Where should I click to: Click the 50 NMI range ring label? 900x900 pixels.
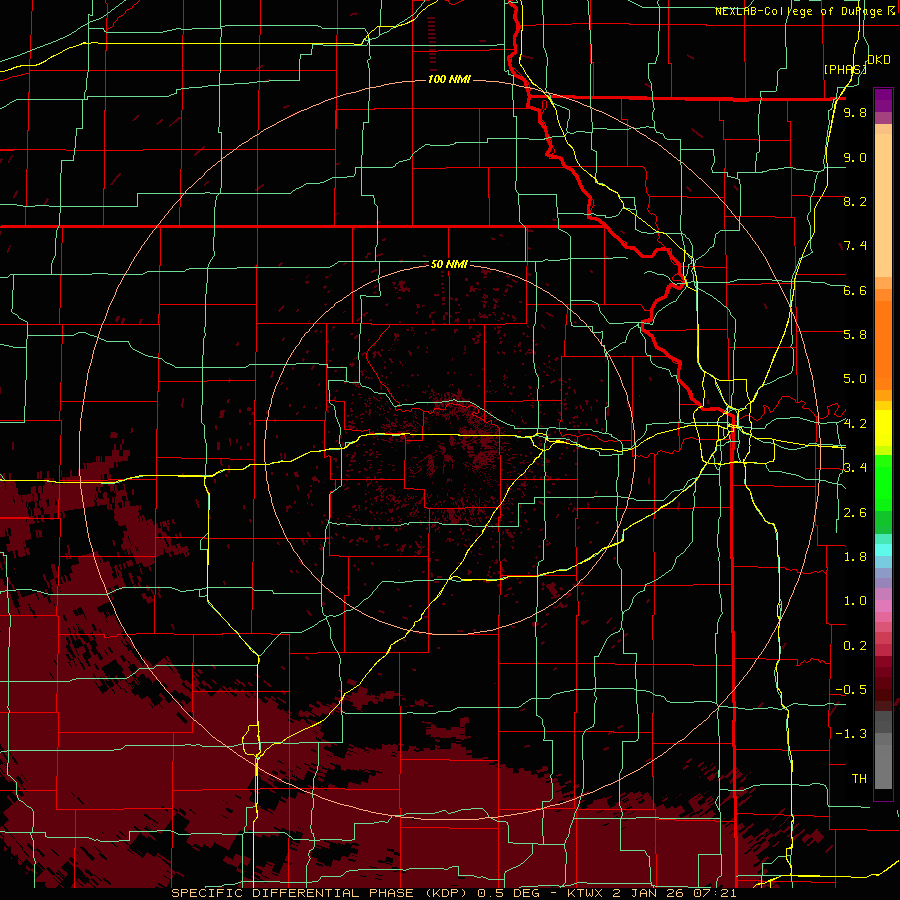pyautogui.click(x=449, y=264)
